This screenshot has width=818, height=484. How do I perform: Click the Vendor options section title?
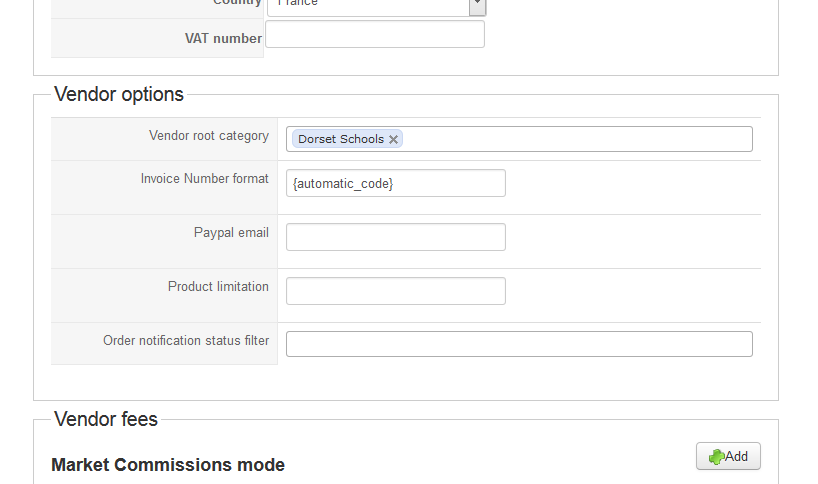click(119, 95)
